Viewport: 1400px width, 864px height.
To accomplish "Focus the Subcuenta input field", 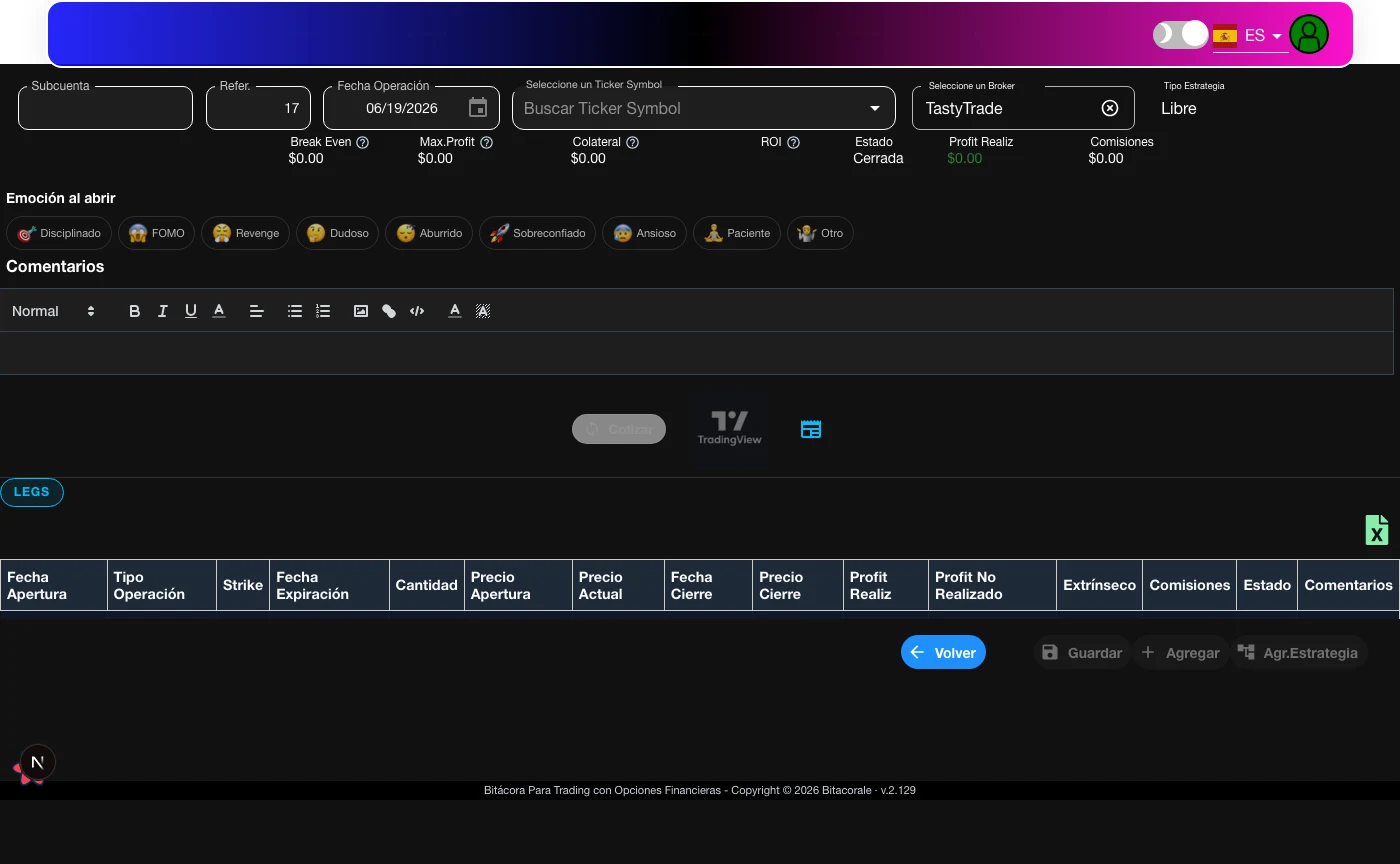I will [x=105, y=108].
